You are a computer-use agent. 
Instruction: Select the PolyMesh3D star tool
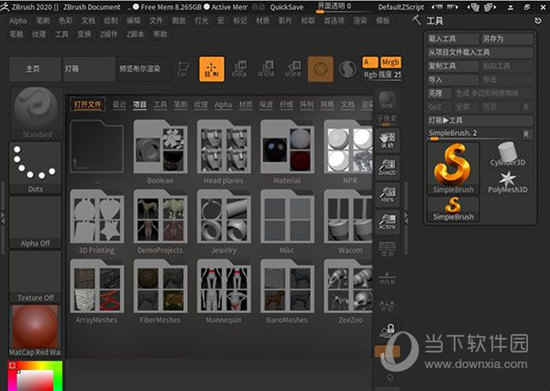507,182
